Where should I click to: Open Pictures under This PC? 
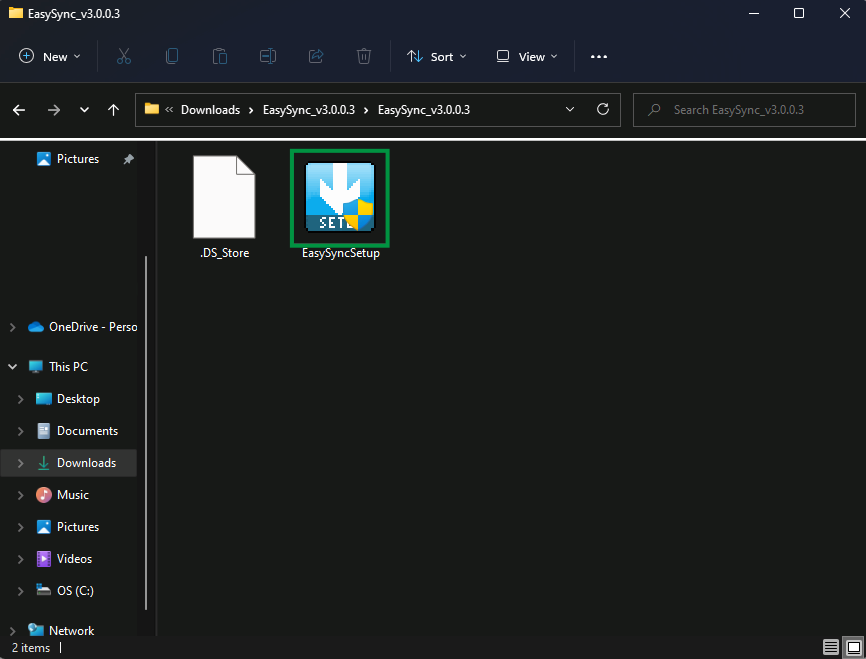tap(68, 527)
